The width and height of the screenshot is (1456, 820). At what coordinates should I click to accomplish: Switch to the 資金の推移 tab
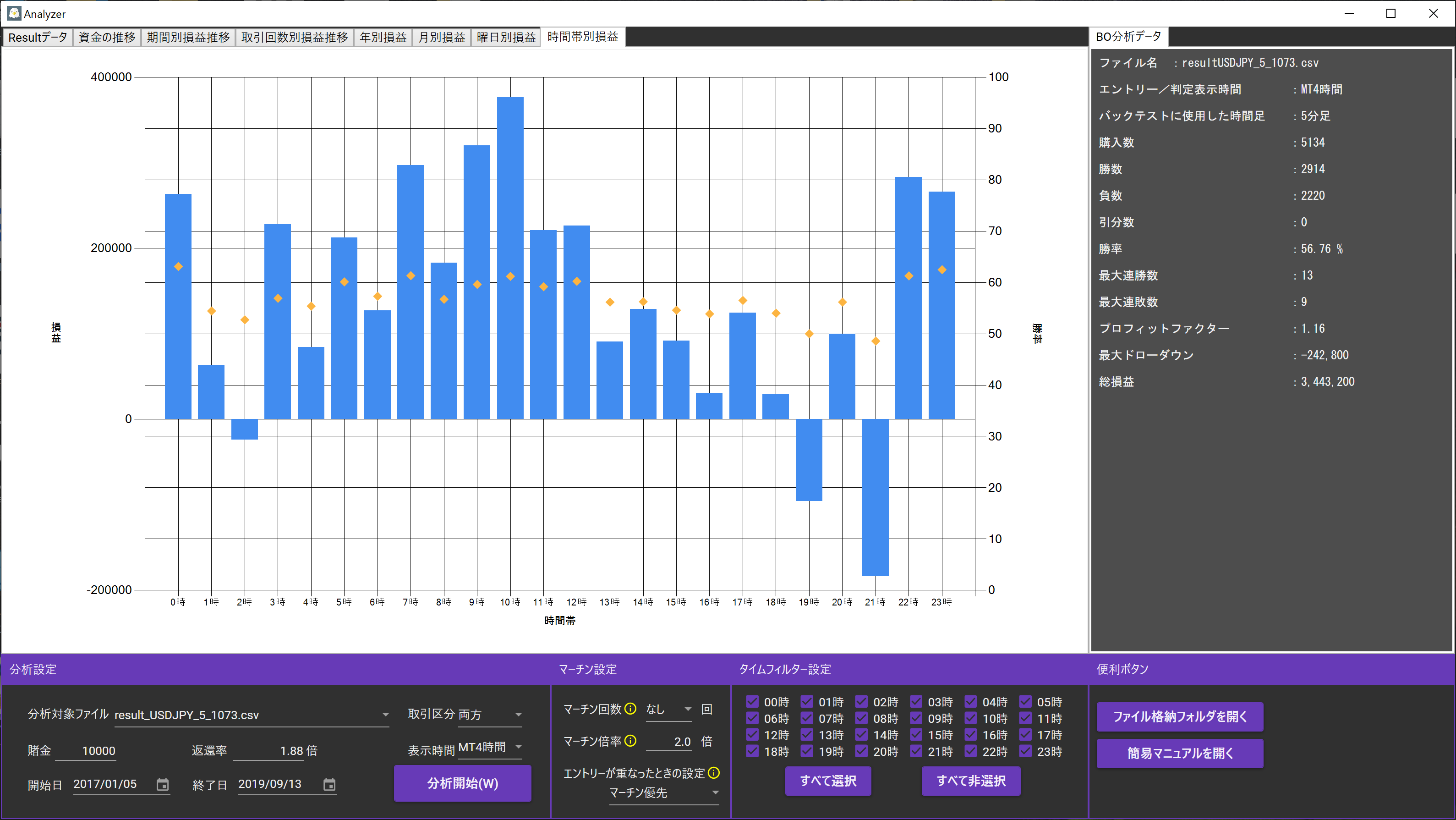[x=107, y=37]
